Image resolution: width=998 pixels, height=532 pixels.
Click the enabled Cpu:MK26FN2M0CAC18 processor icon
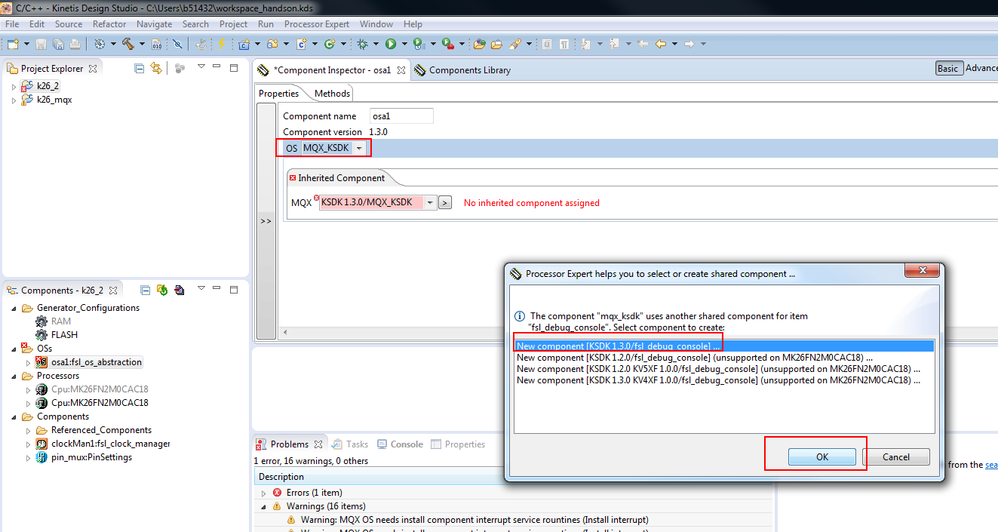click(41, 403)
